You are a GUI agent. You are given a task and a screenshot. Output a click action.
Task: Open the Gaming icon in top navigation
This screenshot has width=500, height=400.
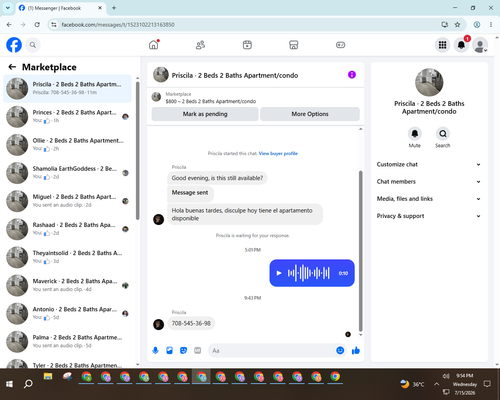click(x=340, y=45)
